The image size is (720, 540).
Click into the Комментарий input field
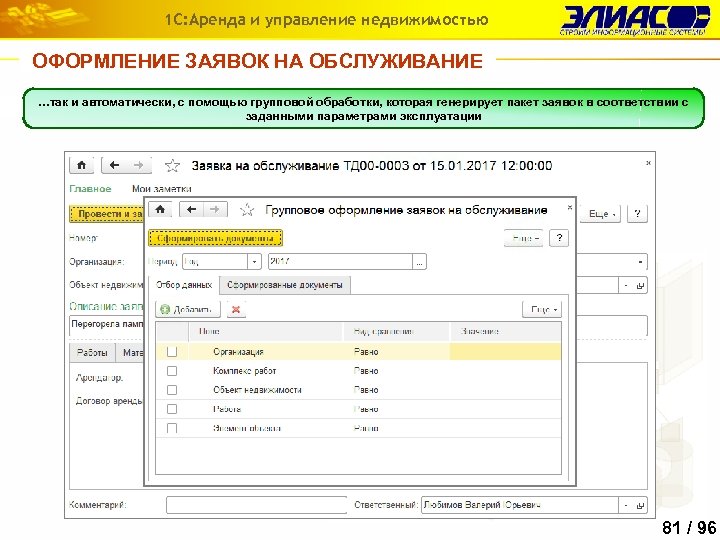(x=256, y=505)
